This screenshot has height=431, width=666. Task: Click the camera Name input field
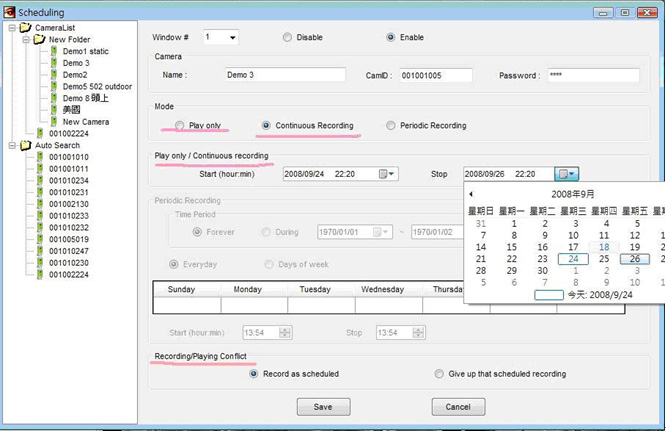coord(284,75)
